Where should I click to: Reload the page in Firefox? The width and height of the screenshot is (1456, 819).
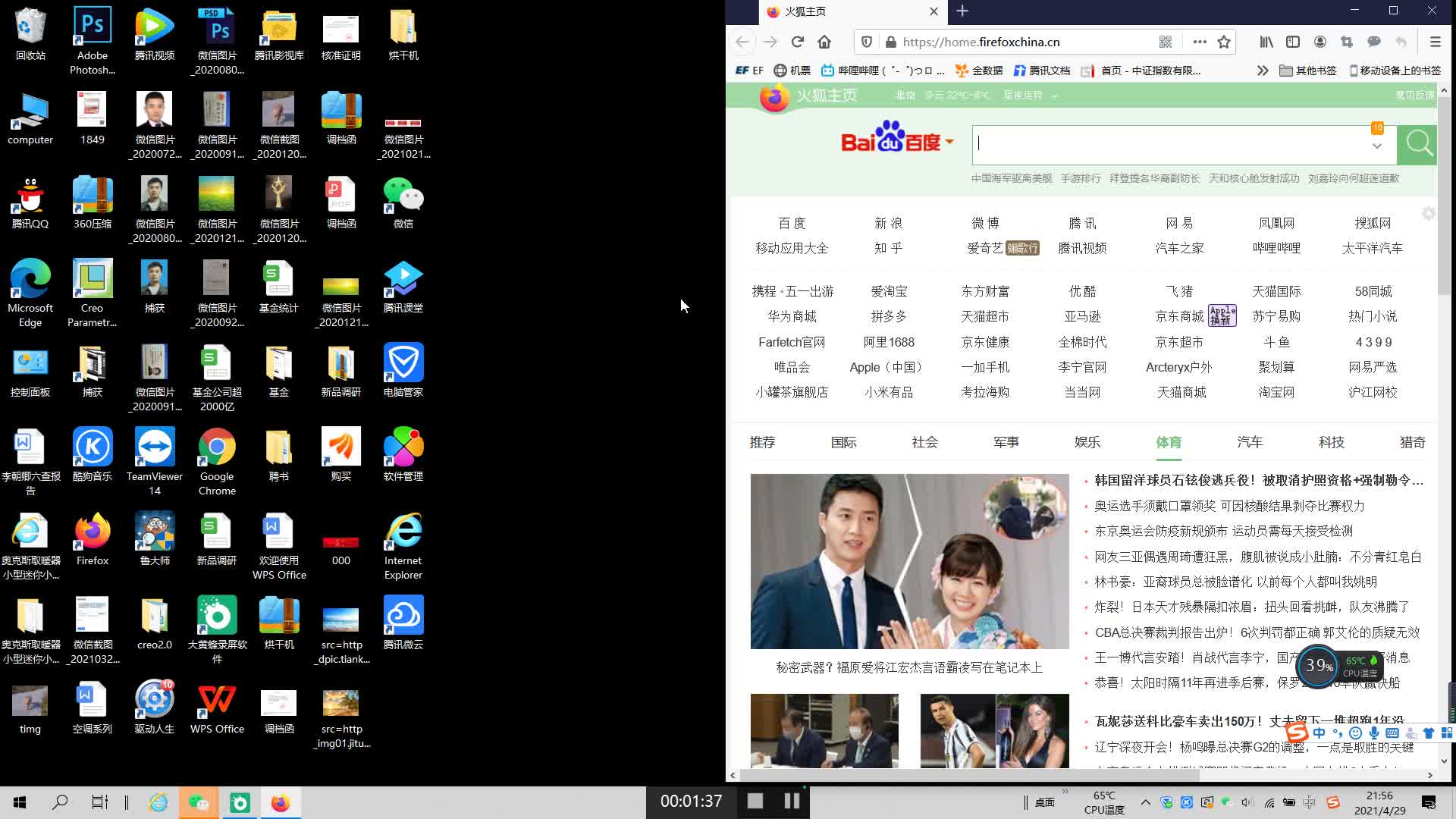pos(797,42)
